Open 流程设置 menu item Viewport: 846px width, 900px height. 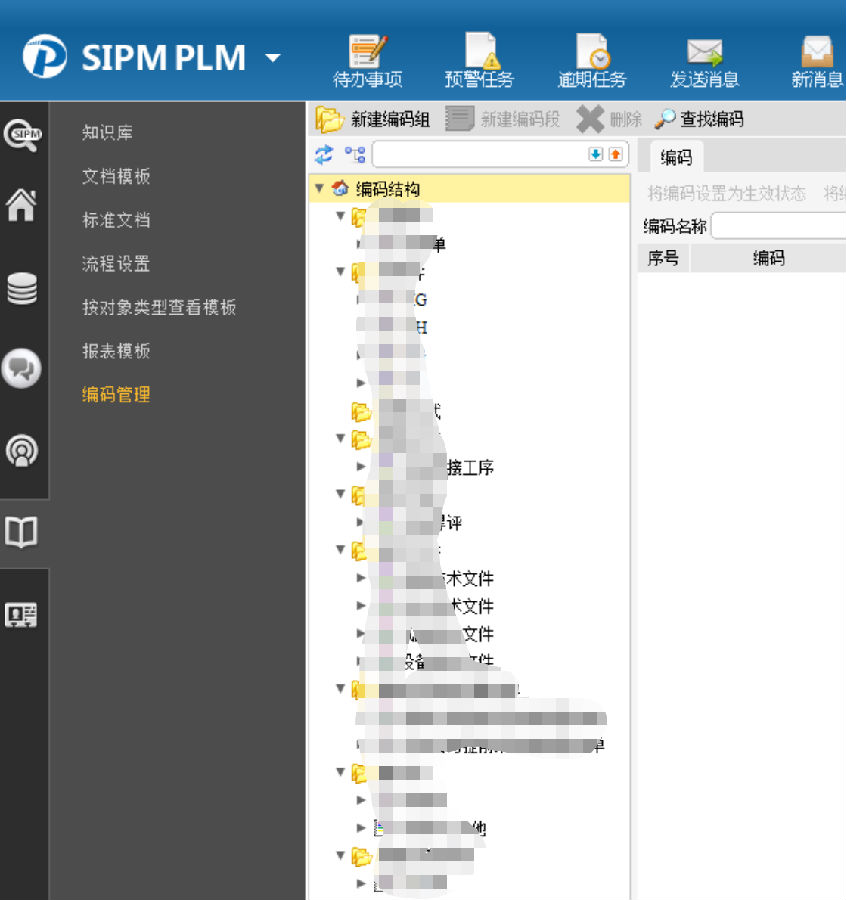tap(116, 263)
